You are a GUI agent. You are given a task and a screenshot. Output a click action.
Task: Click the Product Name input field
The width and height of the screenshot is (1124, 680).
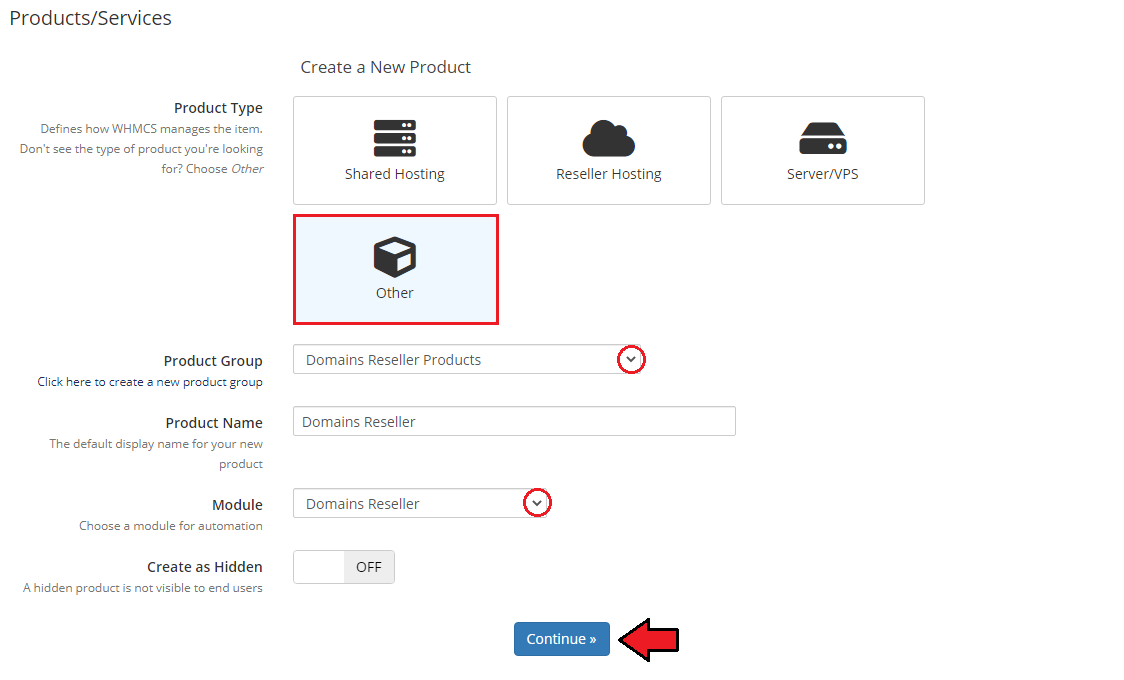click(x=514, y=421)
